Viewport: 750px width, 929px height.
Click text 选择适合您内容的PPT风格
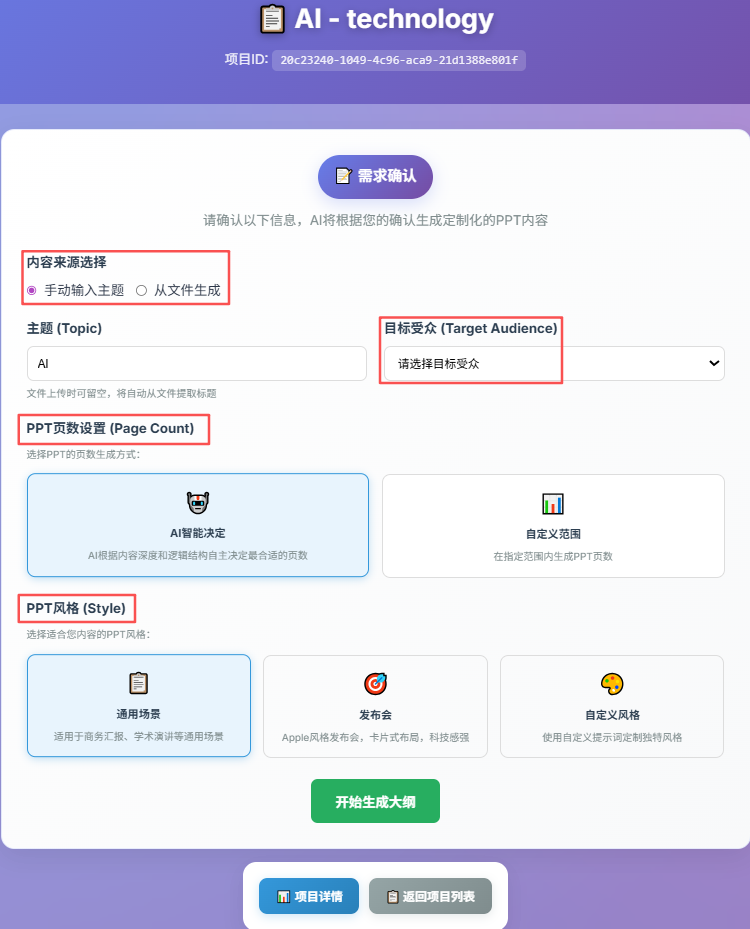tap(88, 635)
